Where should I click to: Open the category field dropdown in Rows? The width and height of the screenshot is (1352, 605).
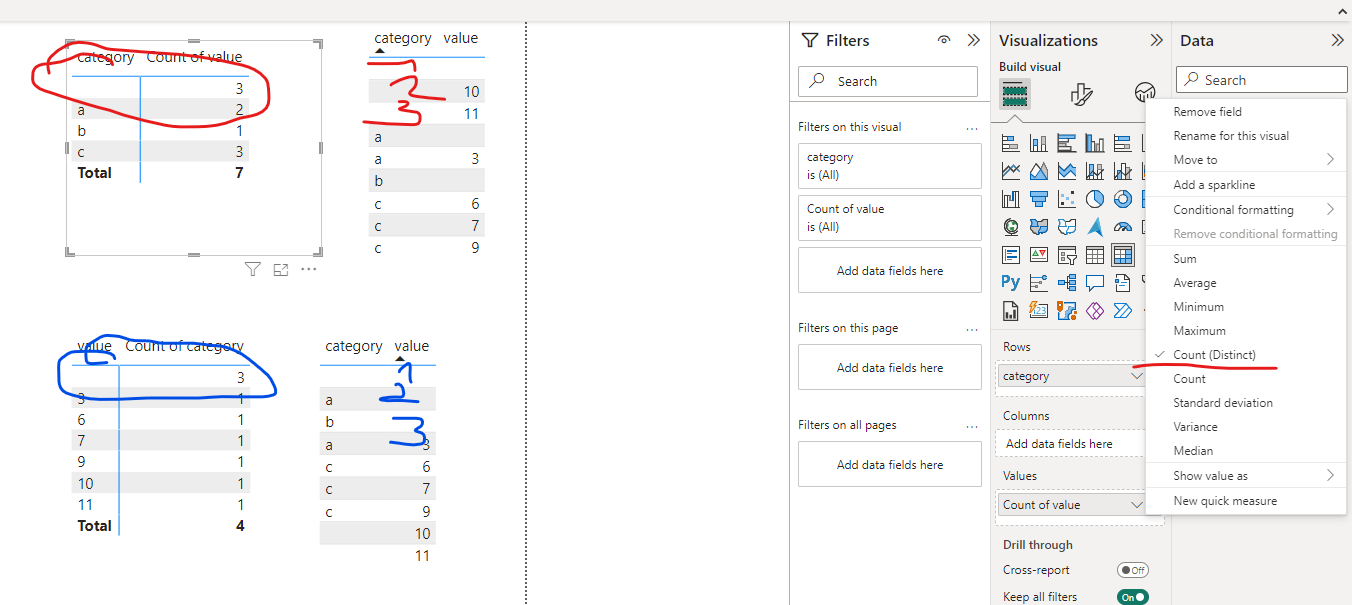1136,376
